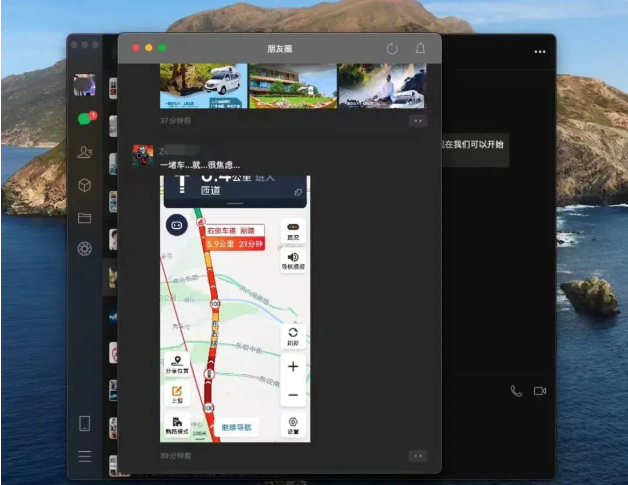Screen dimensions: 628x485
Task: Open the three-dot menu in chat window
Action: tap(539, 52)
